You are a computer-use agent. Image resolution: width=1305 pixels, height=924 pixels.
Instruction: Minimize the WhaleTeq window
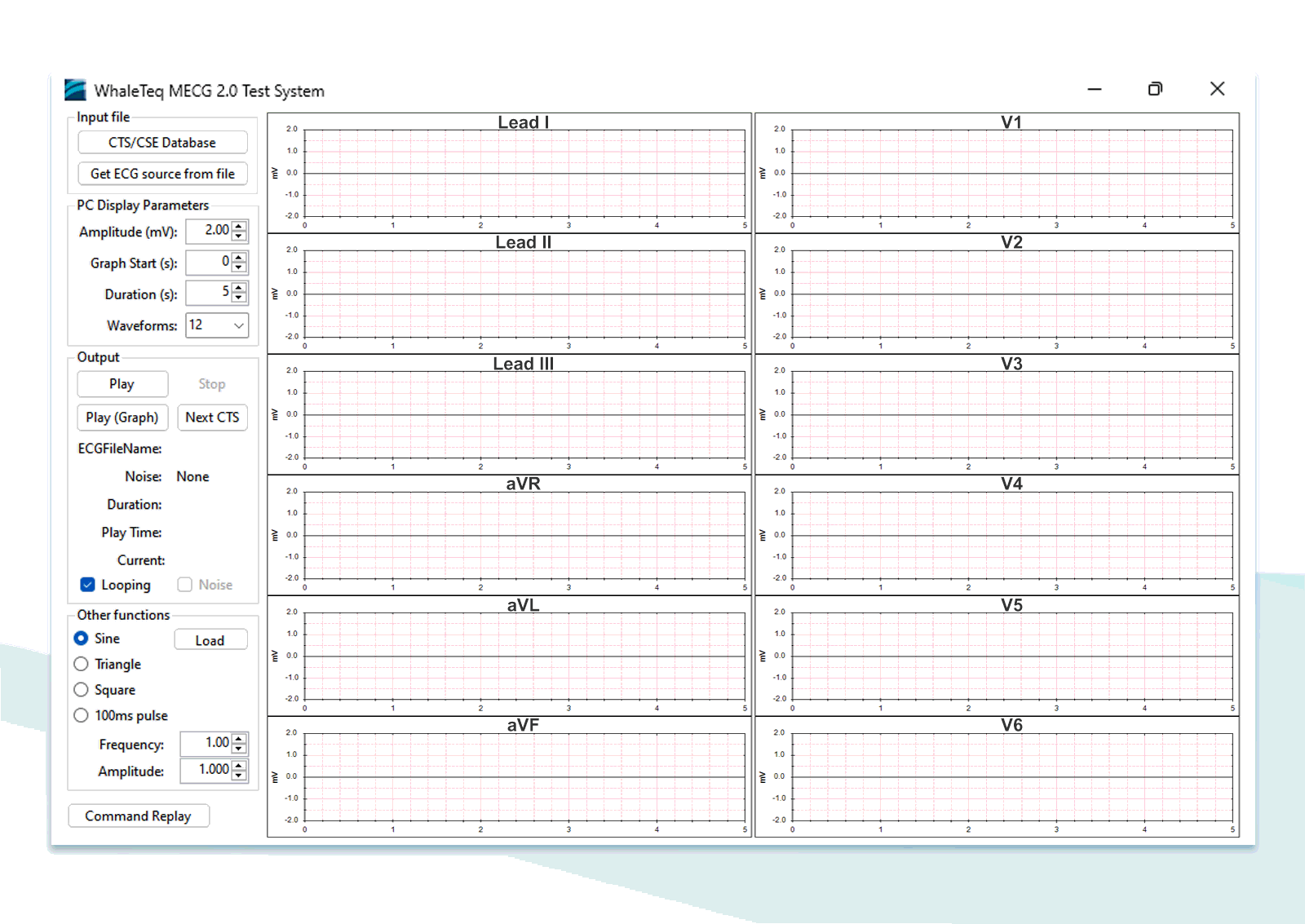[x=1095, y=89]
